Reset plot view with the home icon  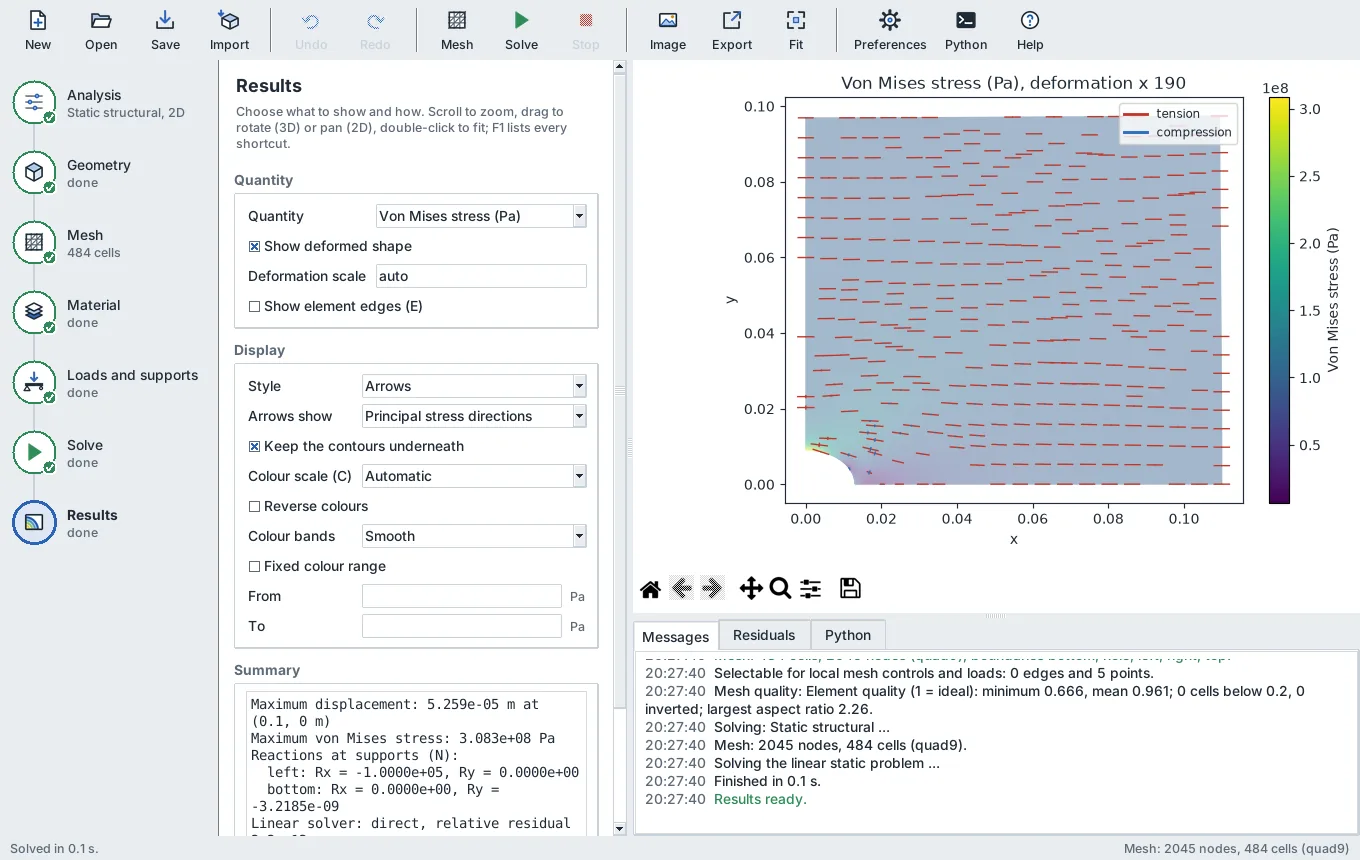click(x=650, y=589)
